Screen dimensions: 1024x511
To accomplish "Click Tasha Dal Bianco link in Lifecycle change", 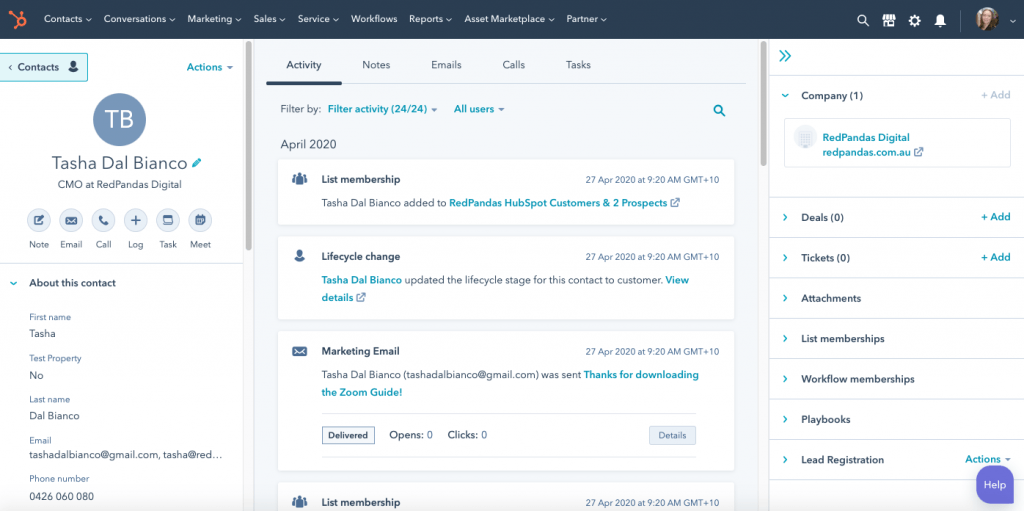I will tap(362, 280).
